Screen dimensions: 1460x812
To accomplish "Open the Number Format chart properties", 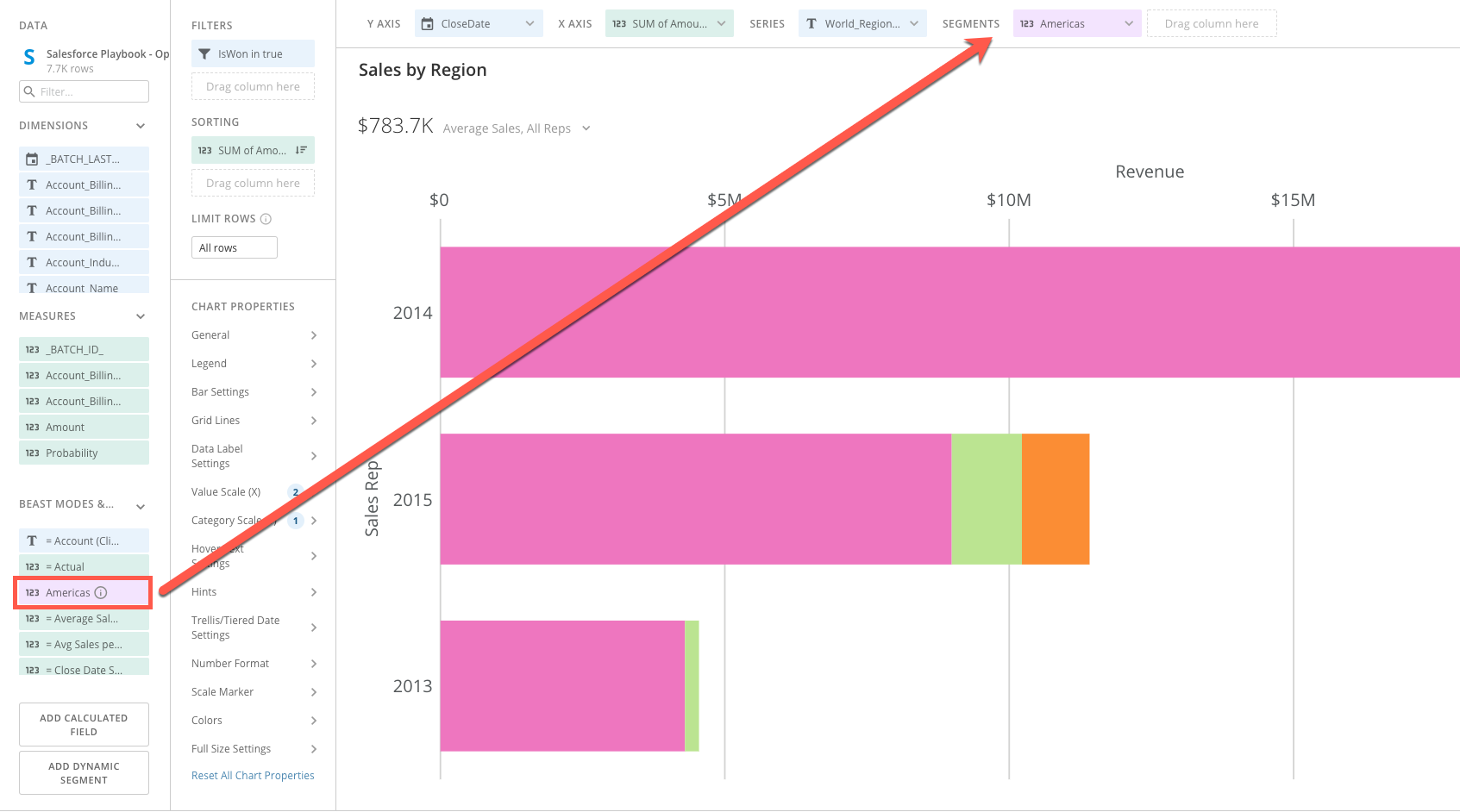I will [229, 663].
